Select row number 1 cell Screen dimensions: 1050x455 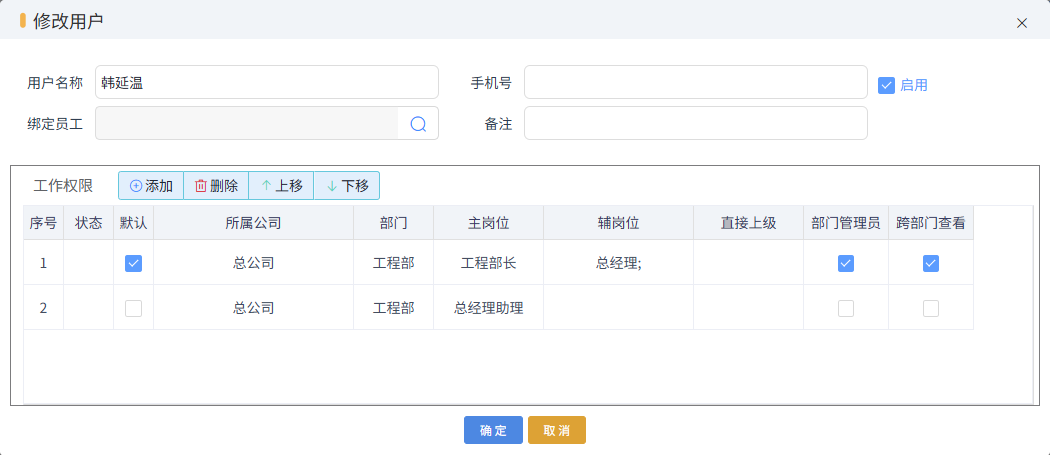click(x=44, y=263)
